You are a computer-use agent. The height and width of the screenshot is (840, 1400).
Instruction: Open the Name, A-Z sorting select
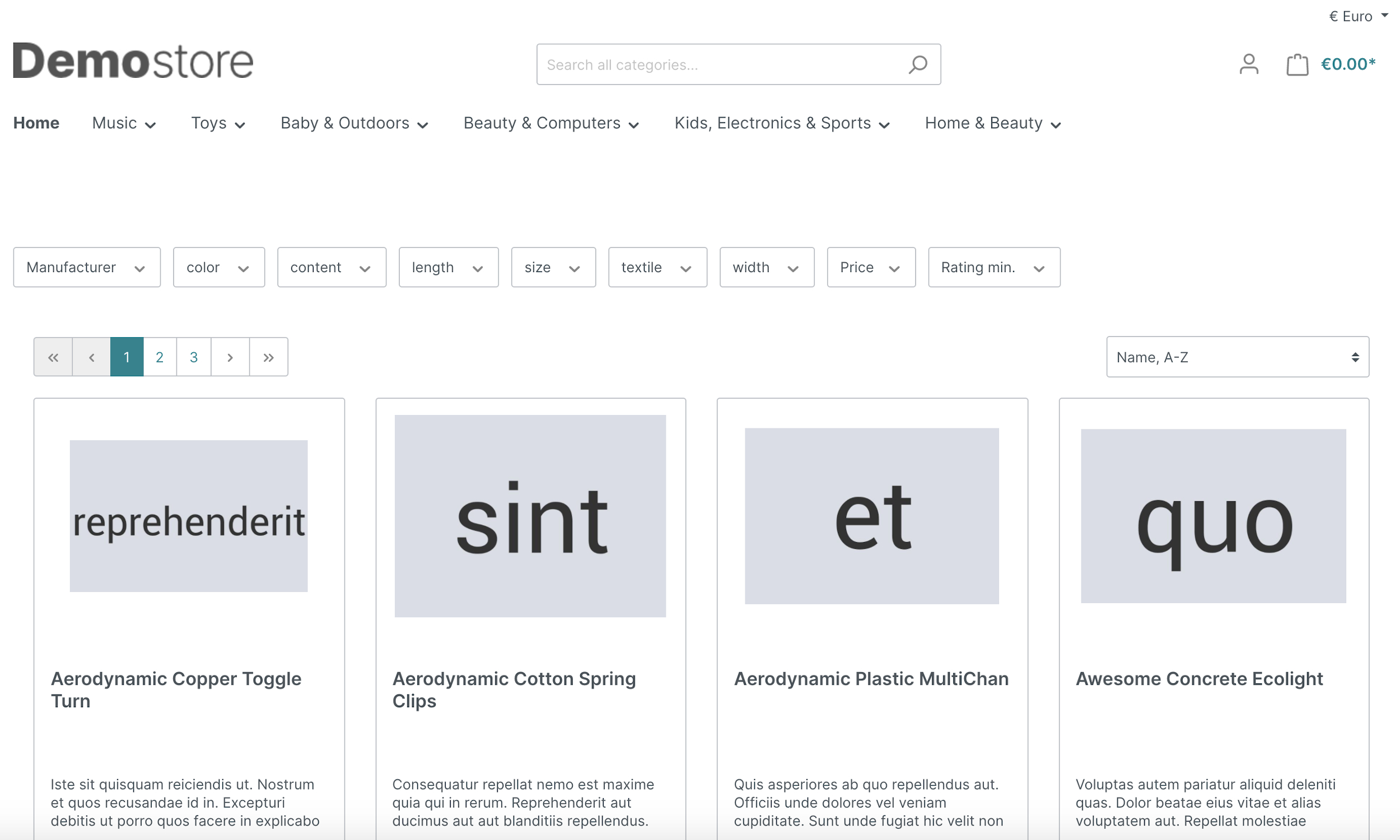pyautogui.click(x=1237, y=357)
